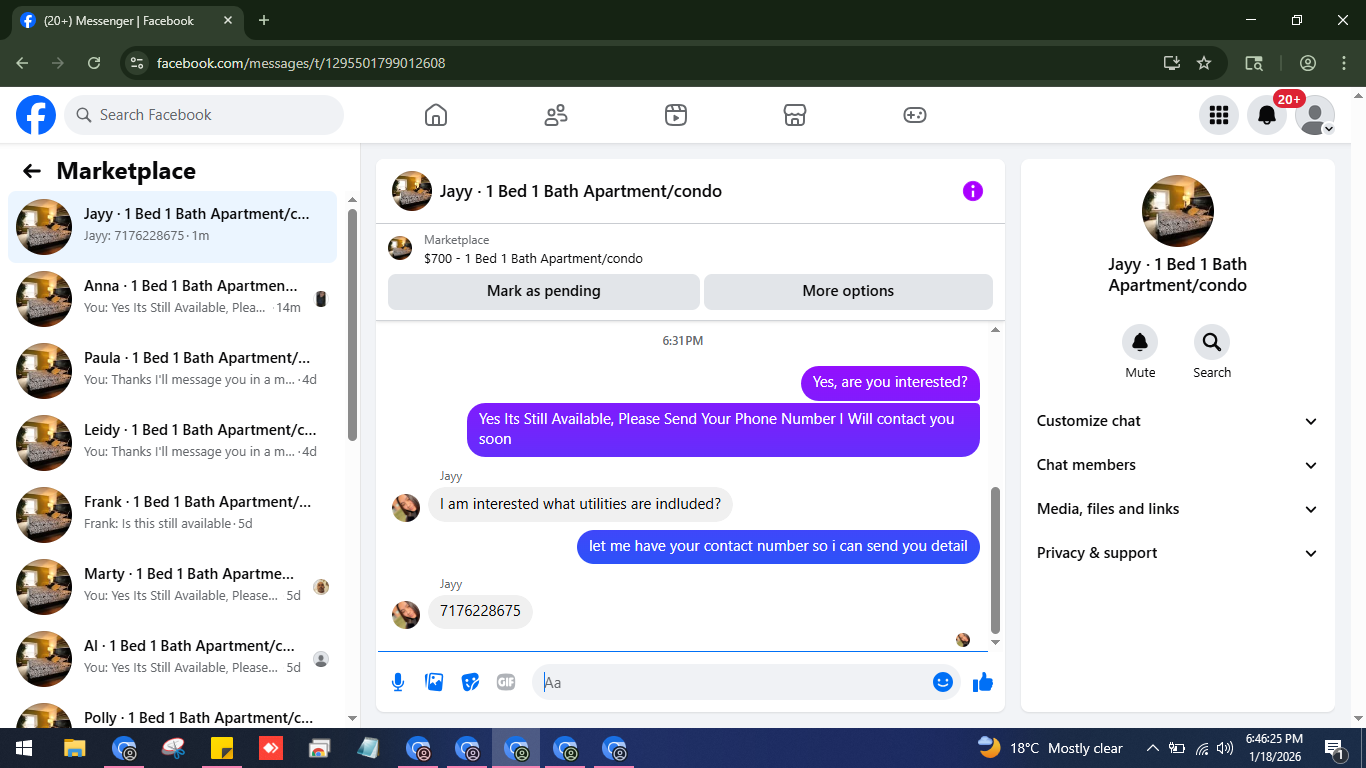Click 'let me have your contact number' message

[778, 546]
